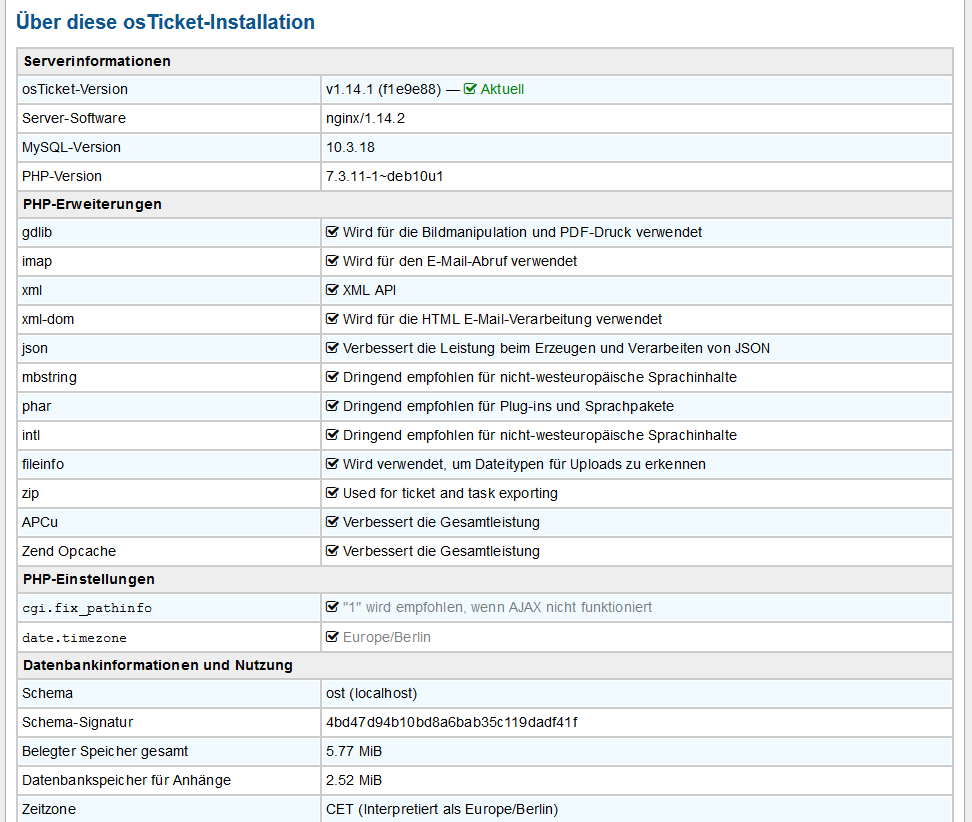Click the grey Europe/Berlin timezone value
This screenshot has width=972, height=822.
point(387,637)
